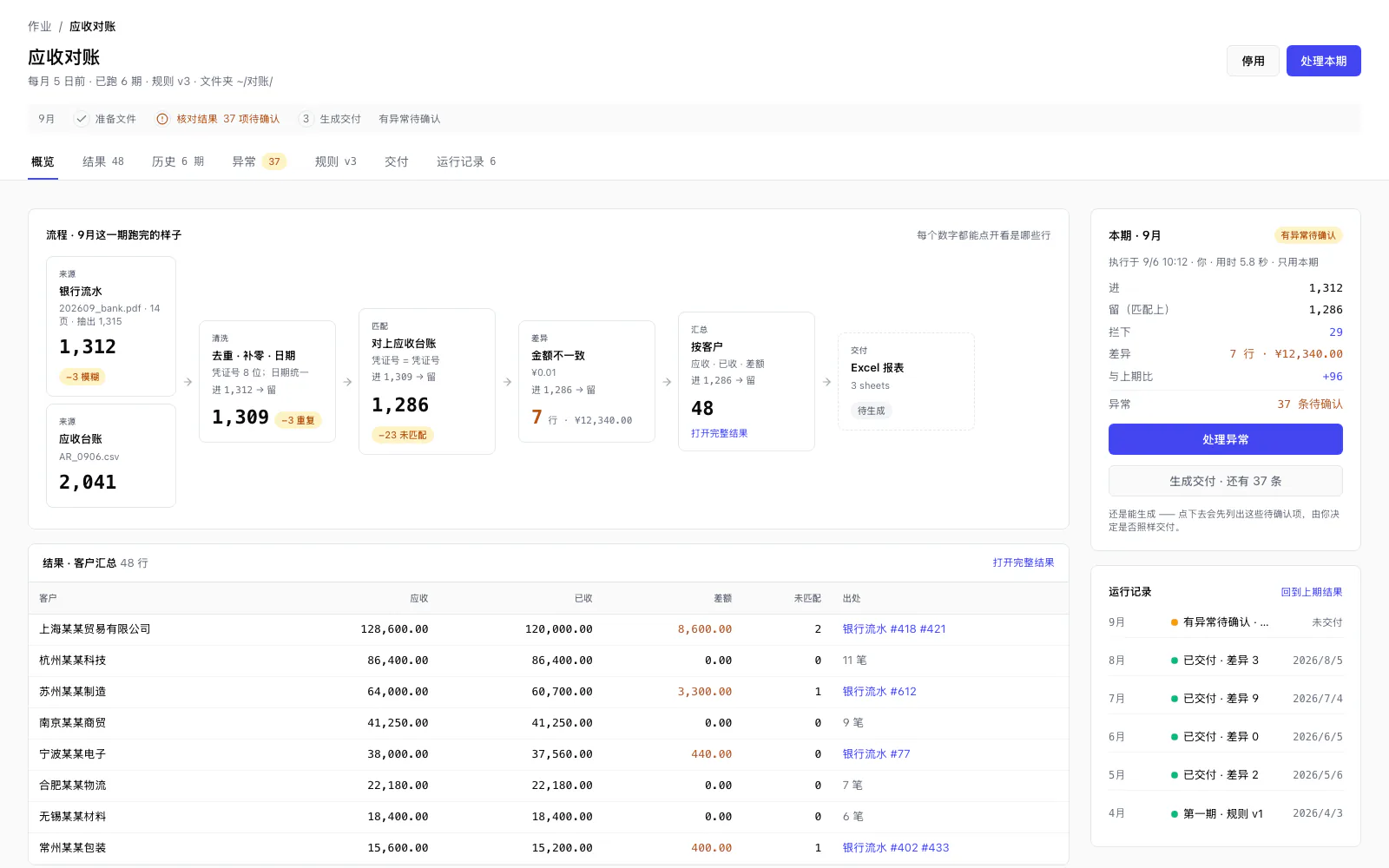This screenshot has width=1389, height=868.
Task: Click the checkmark icon beside 准备文件
Action: pyautogui.click(x=82, y=119)
